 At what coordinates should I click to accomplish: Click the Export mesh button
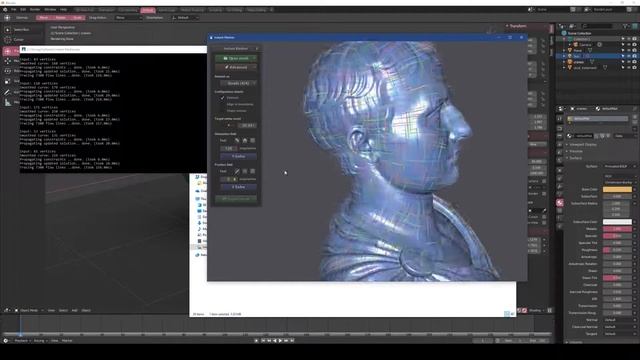point(236,199)
